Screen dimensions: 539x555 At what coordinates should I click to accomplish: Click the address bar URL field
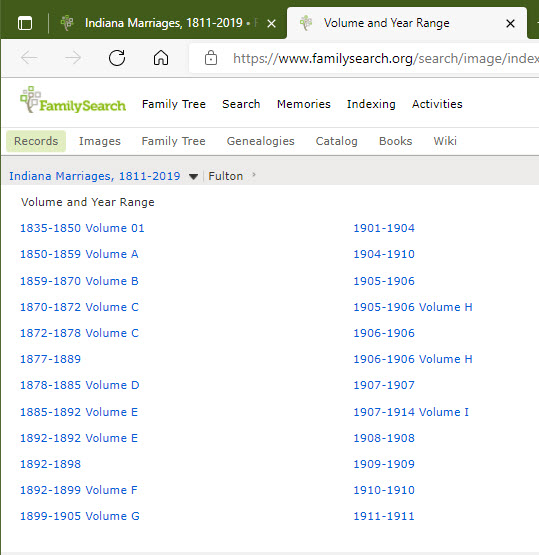click(x=365, y=58)
